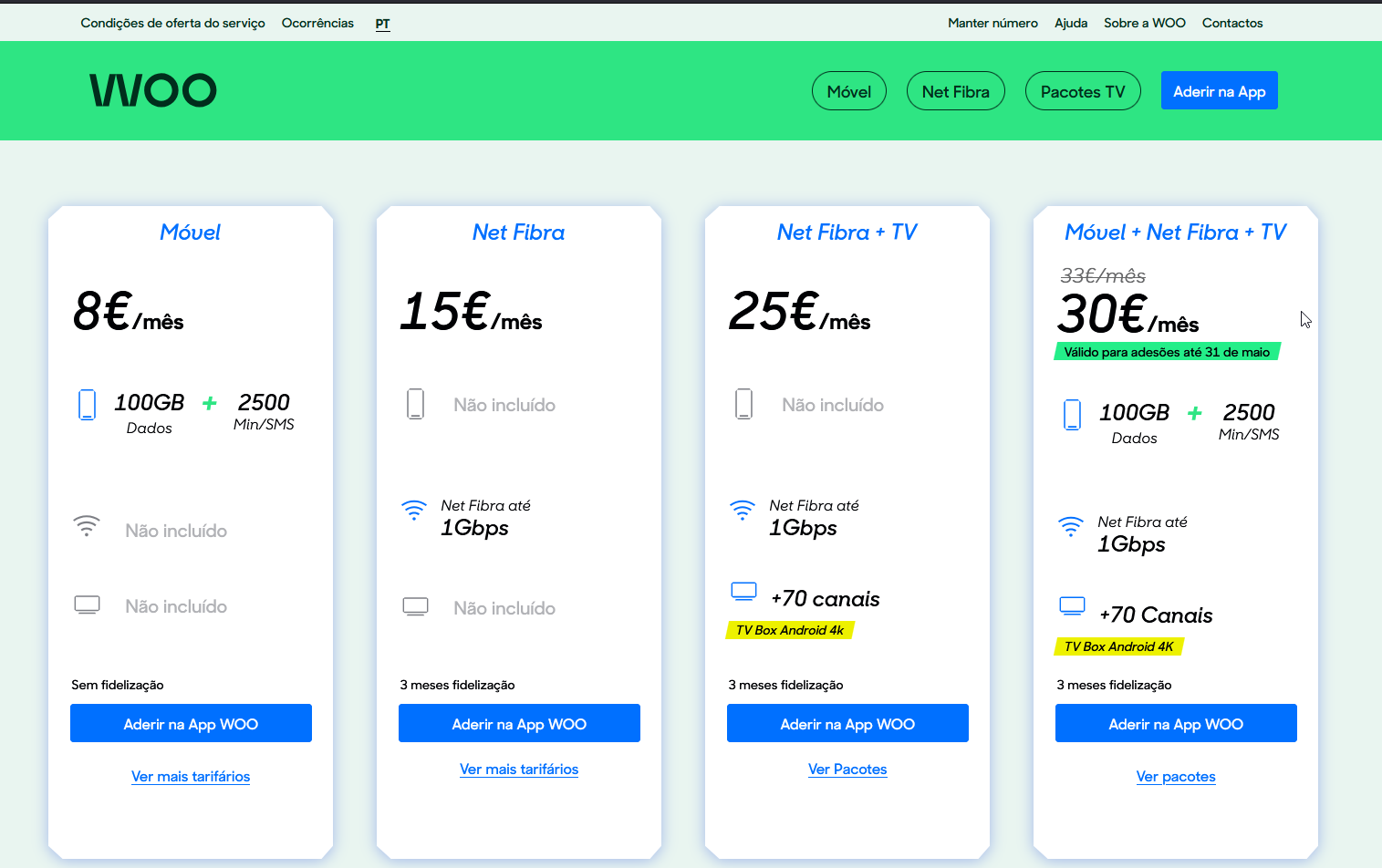Open the Pacotes TV navigation pill
The image size is (1382, 868).
click(1083, 91)
